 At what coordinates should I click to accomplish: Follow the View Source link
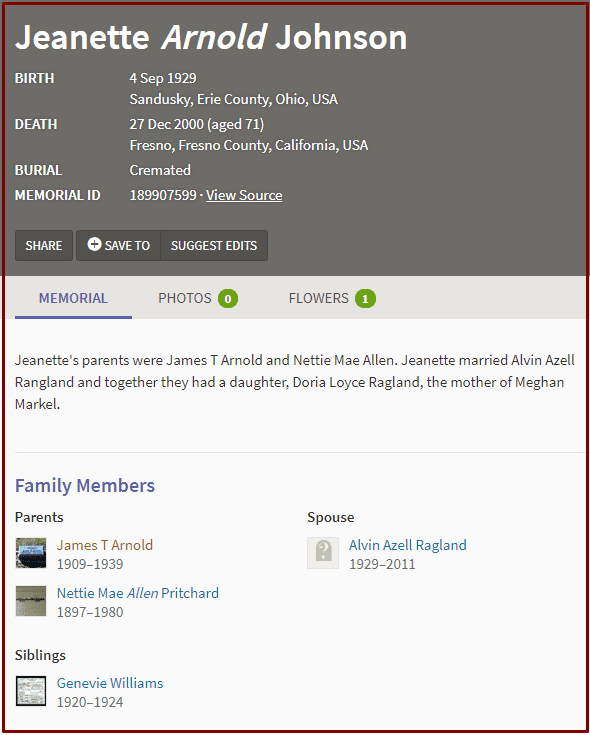(244, 195)
